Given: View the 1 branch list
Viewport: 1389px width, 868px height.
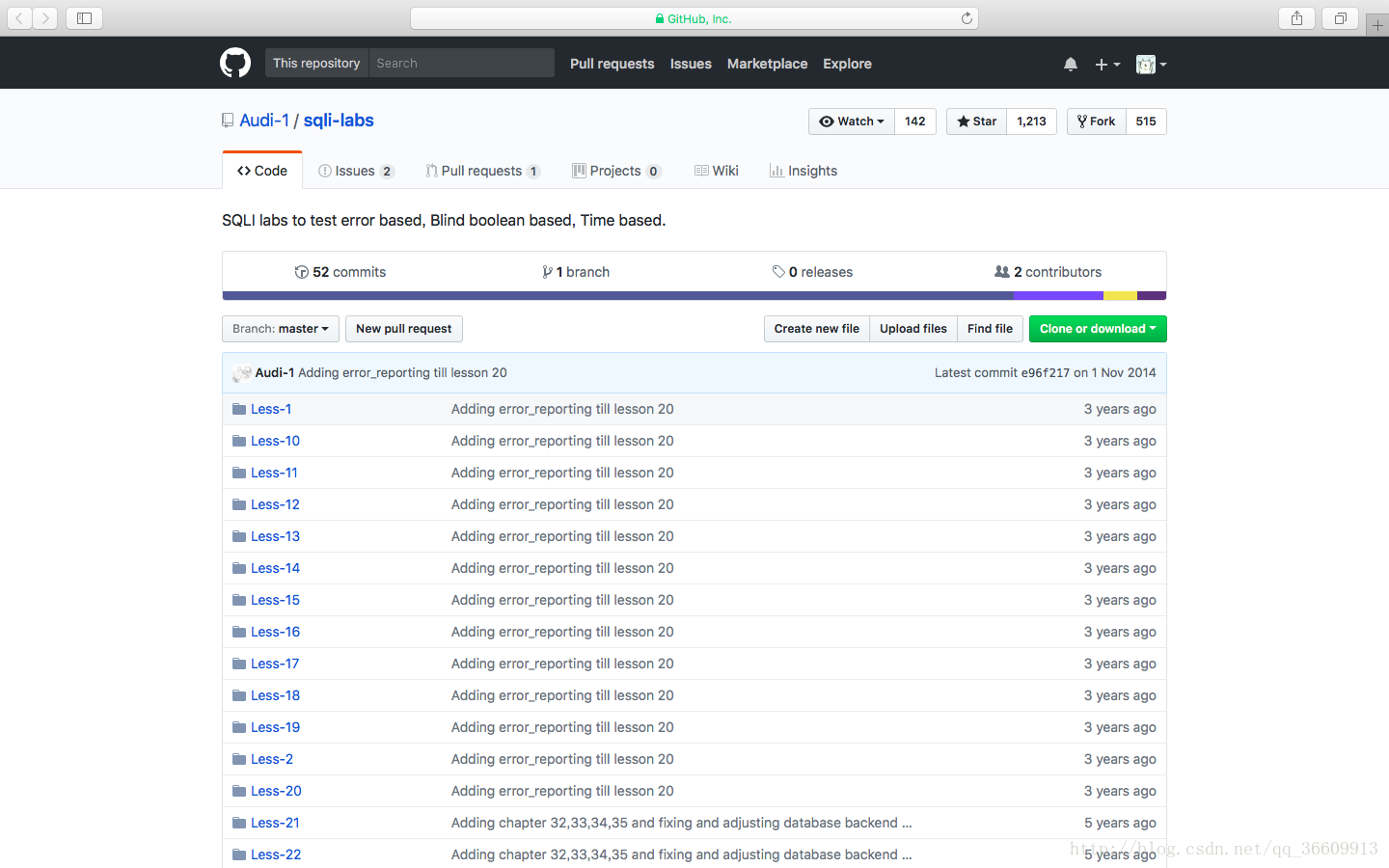Looking at the screenshot, I should coord(576,272).
